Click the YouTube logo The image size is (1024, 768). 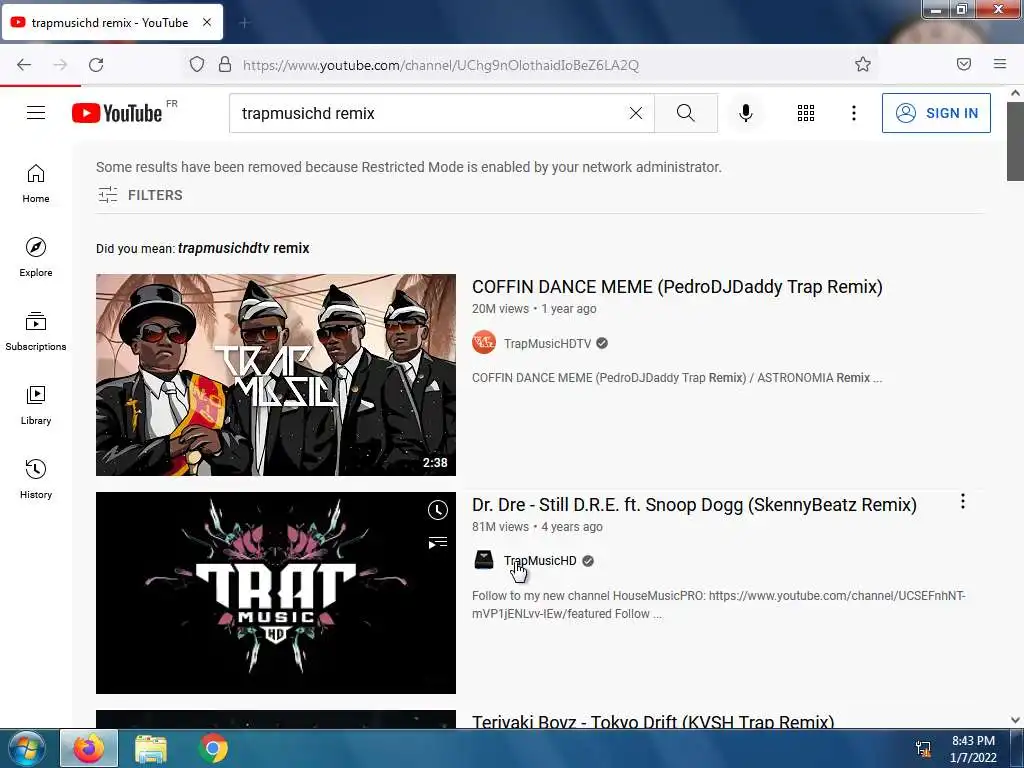(x=117, y=113)
